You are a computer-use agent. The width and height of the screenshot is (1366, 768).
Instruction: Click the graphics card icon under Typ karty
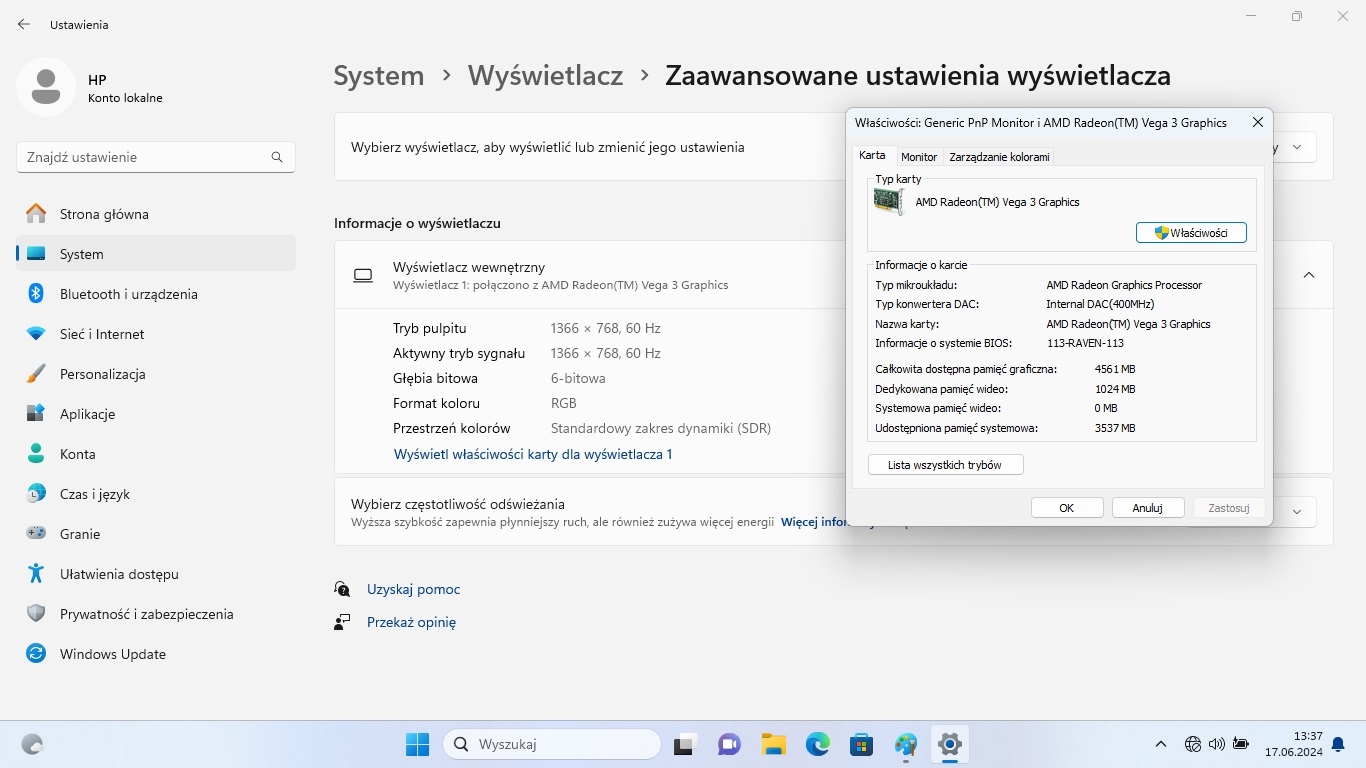click(x=889, y=201)
